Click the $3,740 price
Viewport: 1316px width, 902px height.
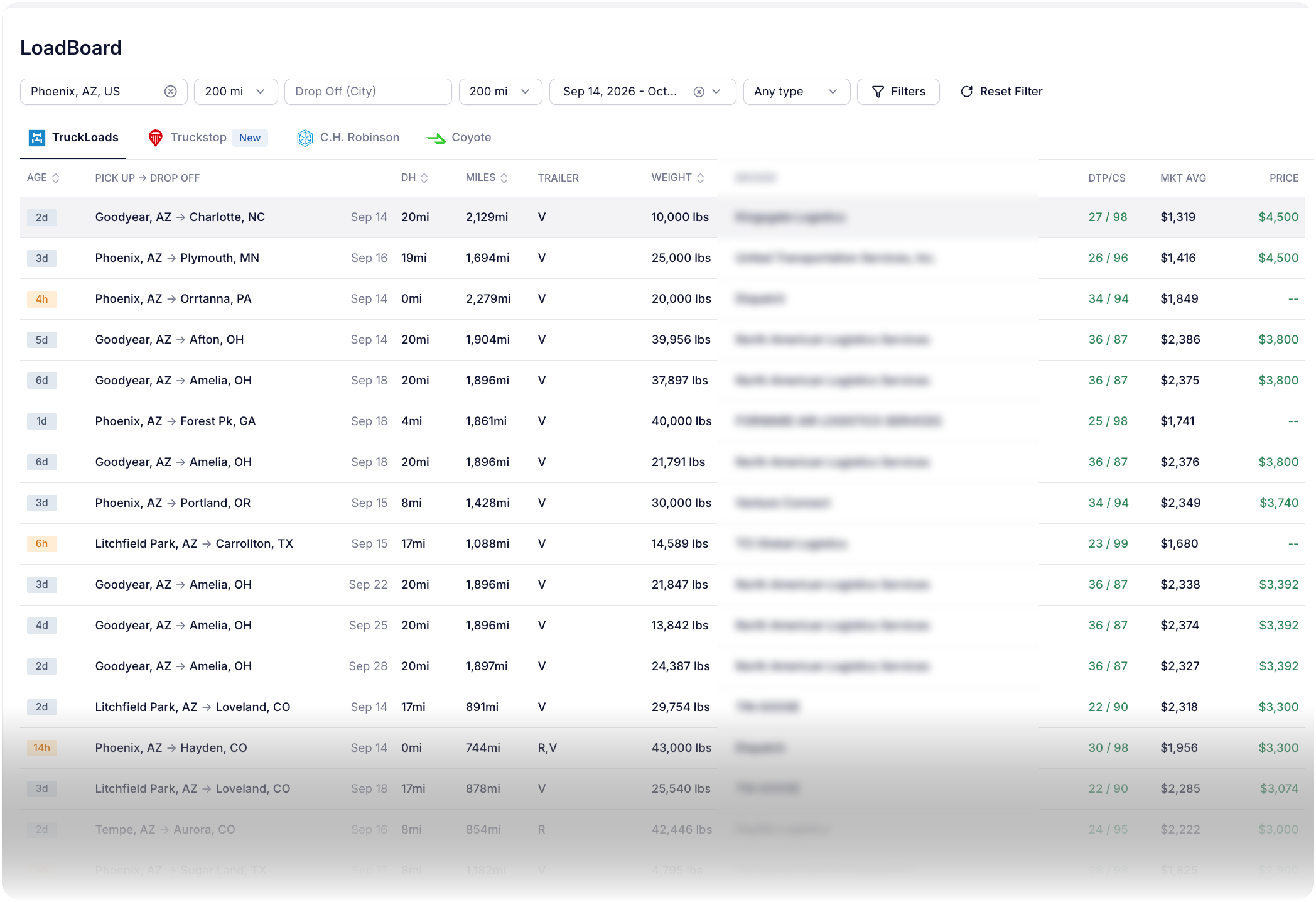(x=1279, y=503)
